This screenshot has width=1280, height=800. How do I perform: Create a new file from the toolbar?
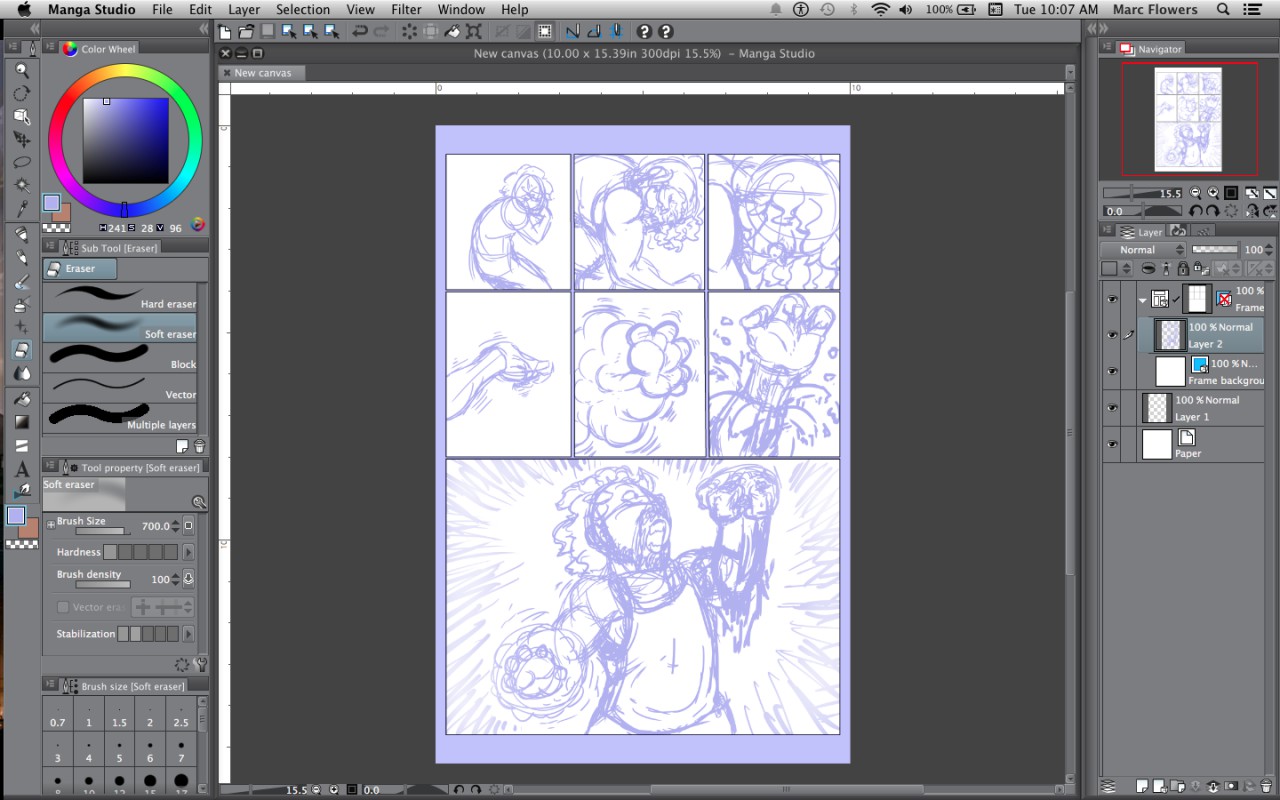[226, 32]
